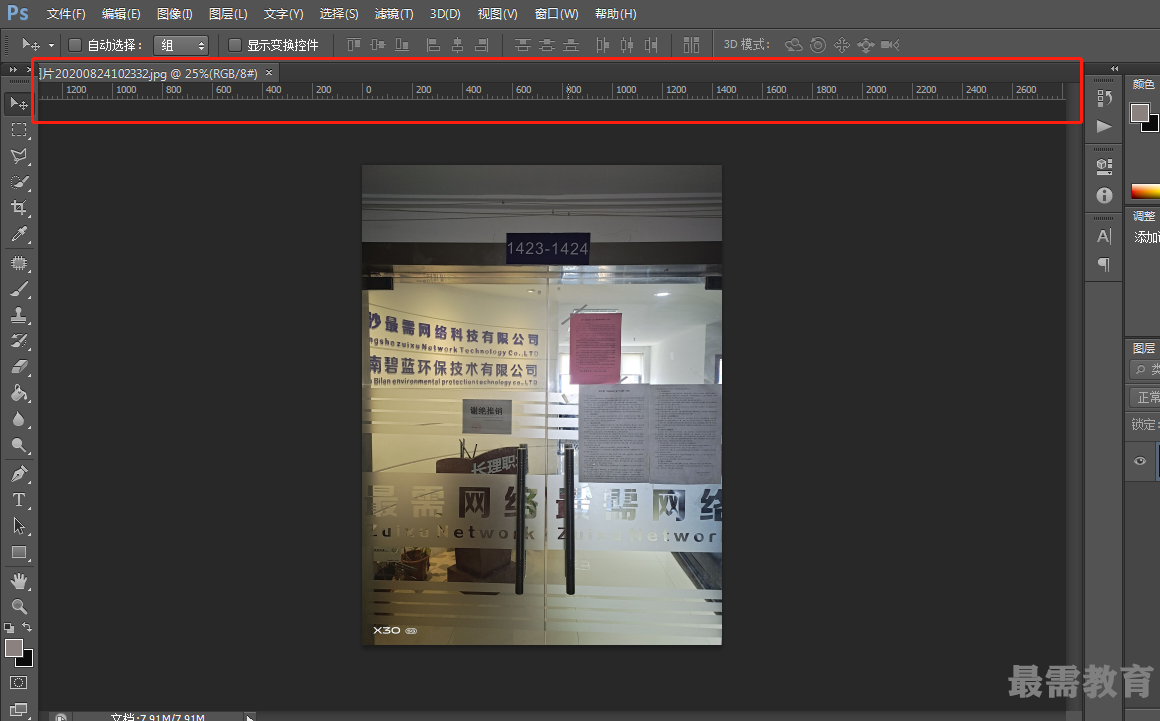
Task: Switch to the 图层 panel tab
Action: point(1144,348)
